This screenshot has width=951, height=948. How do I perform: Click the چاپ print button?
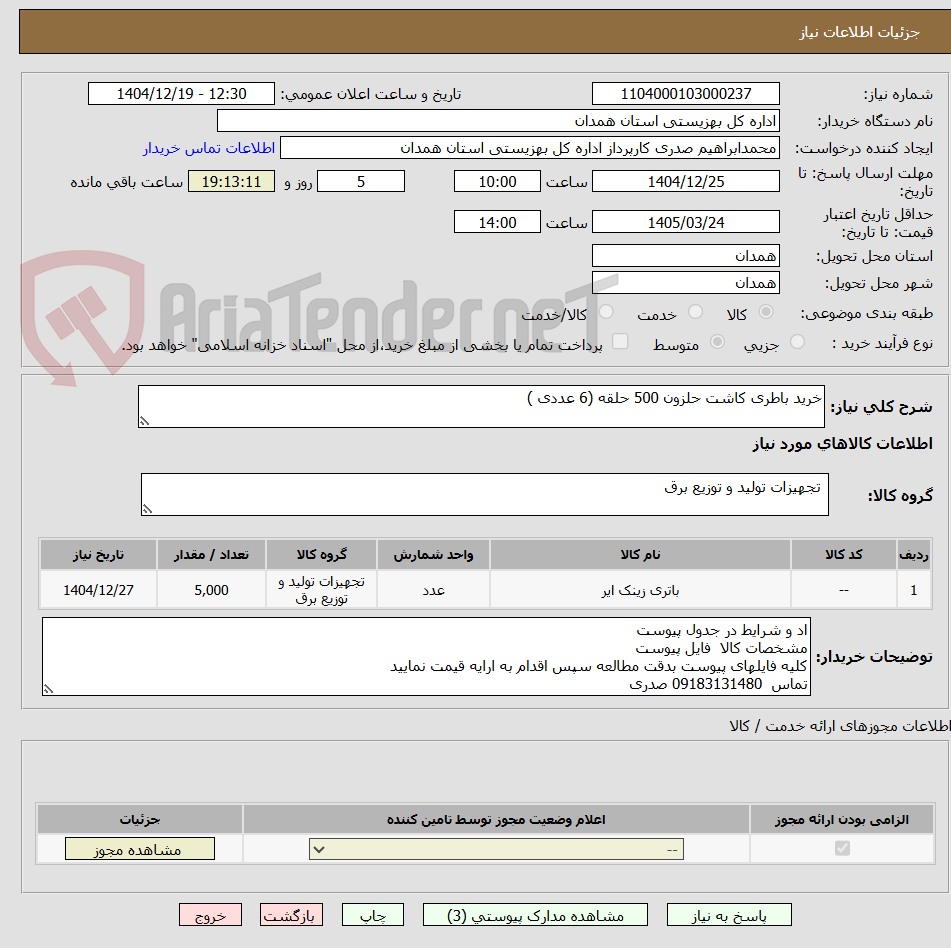(372, 915)
